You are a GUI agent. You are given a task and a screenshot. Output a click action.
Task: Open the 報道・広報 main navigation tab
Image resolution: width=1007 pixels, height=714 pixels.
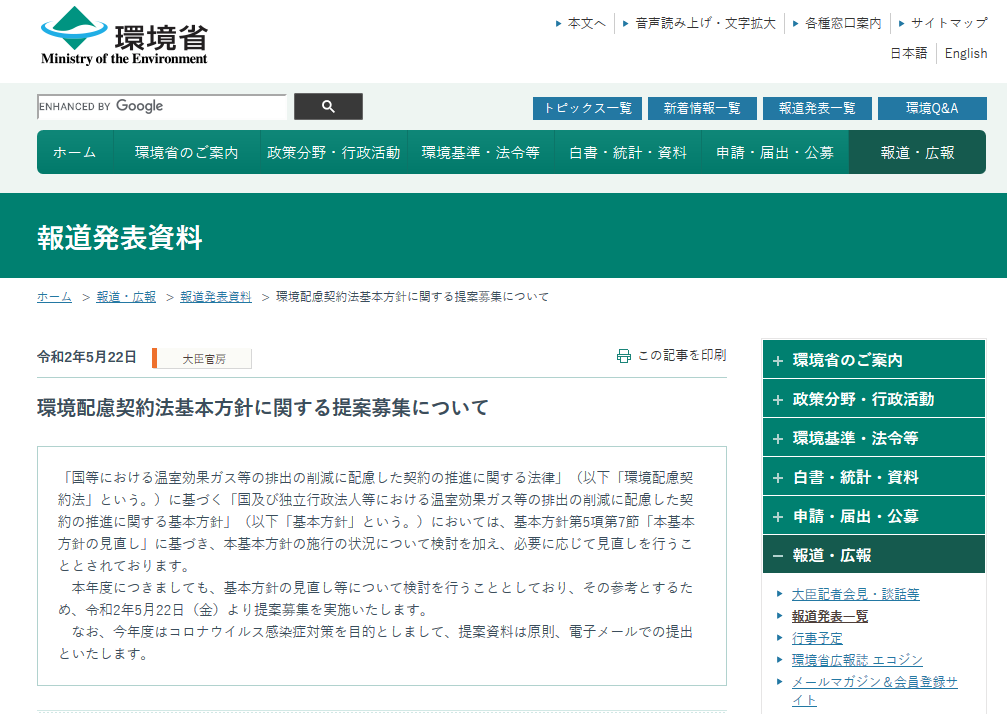coord(917,153)
